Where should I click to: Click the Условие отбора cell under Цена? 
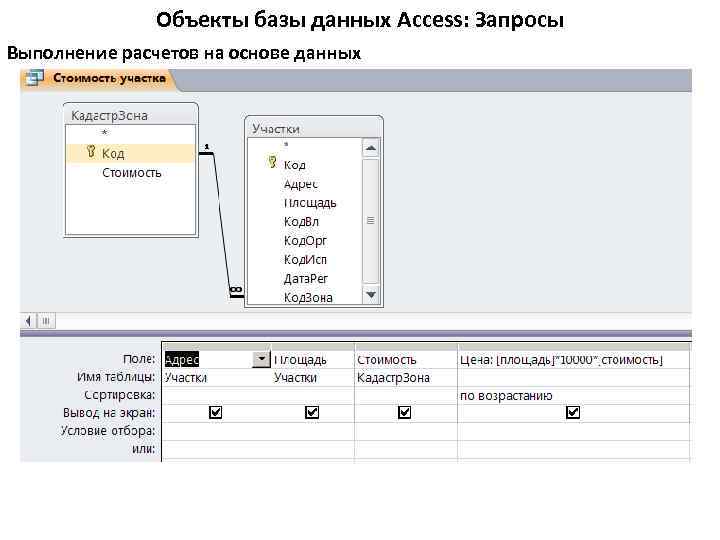574,431
